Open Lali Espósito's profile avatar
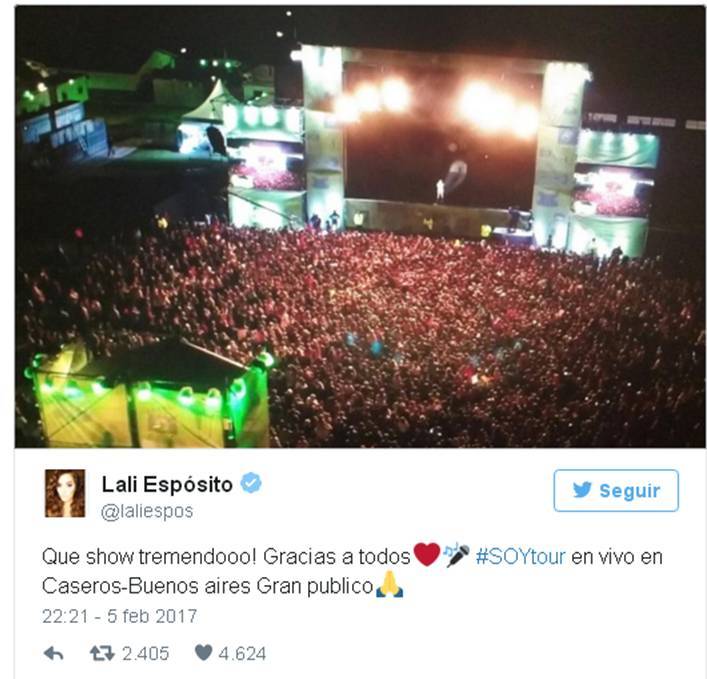This screenshot has width=707, height=679. (65, 493)
